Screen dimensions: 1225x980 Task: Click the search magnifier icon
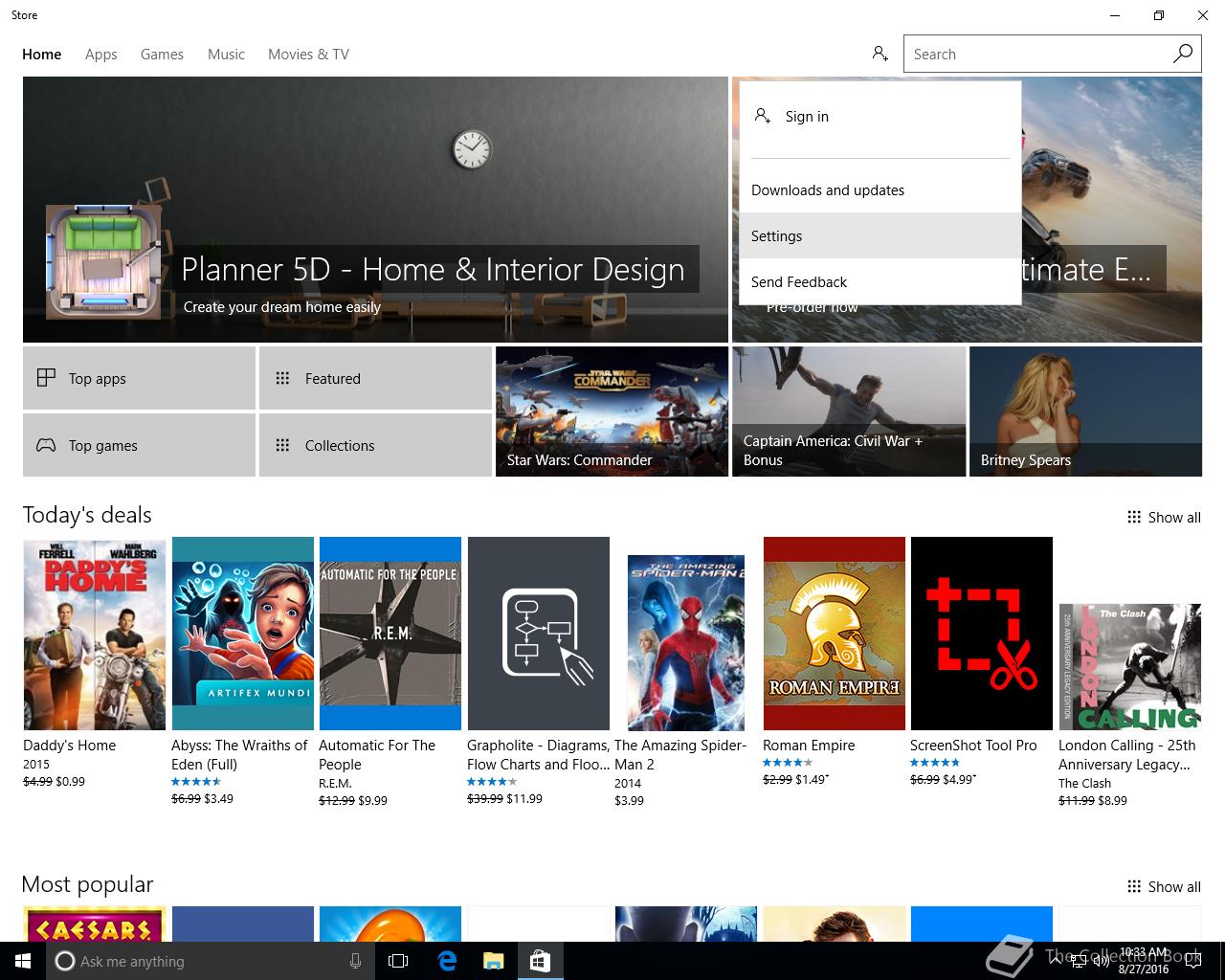click(1183, 54)
